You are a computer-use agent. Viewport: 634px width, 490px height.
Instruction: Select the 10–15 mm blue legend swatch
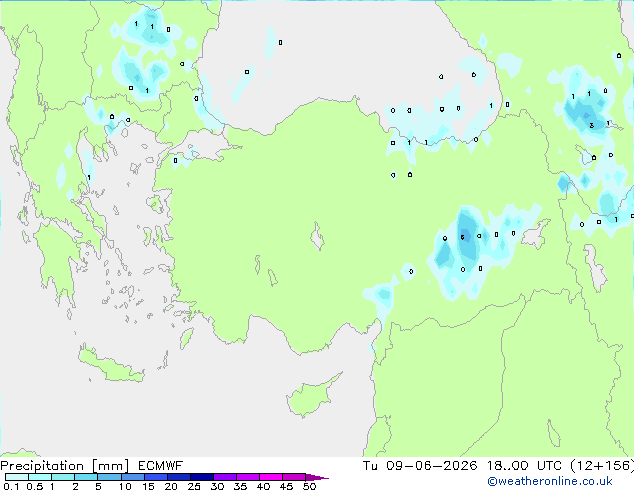[x=132, y=477]
